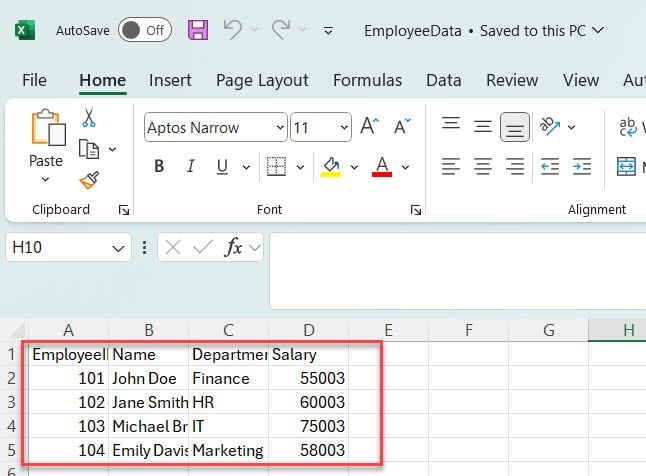Click the Insert Function fx icon
The image size is (646, 476).
pyautogui.click(x=234, y=247)
